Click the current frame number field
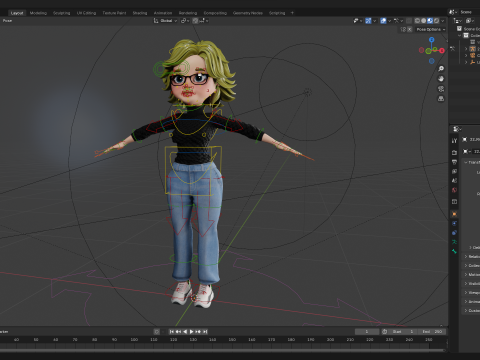 pyautogui.click(x=367, y=332)
